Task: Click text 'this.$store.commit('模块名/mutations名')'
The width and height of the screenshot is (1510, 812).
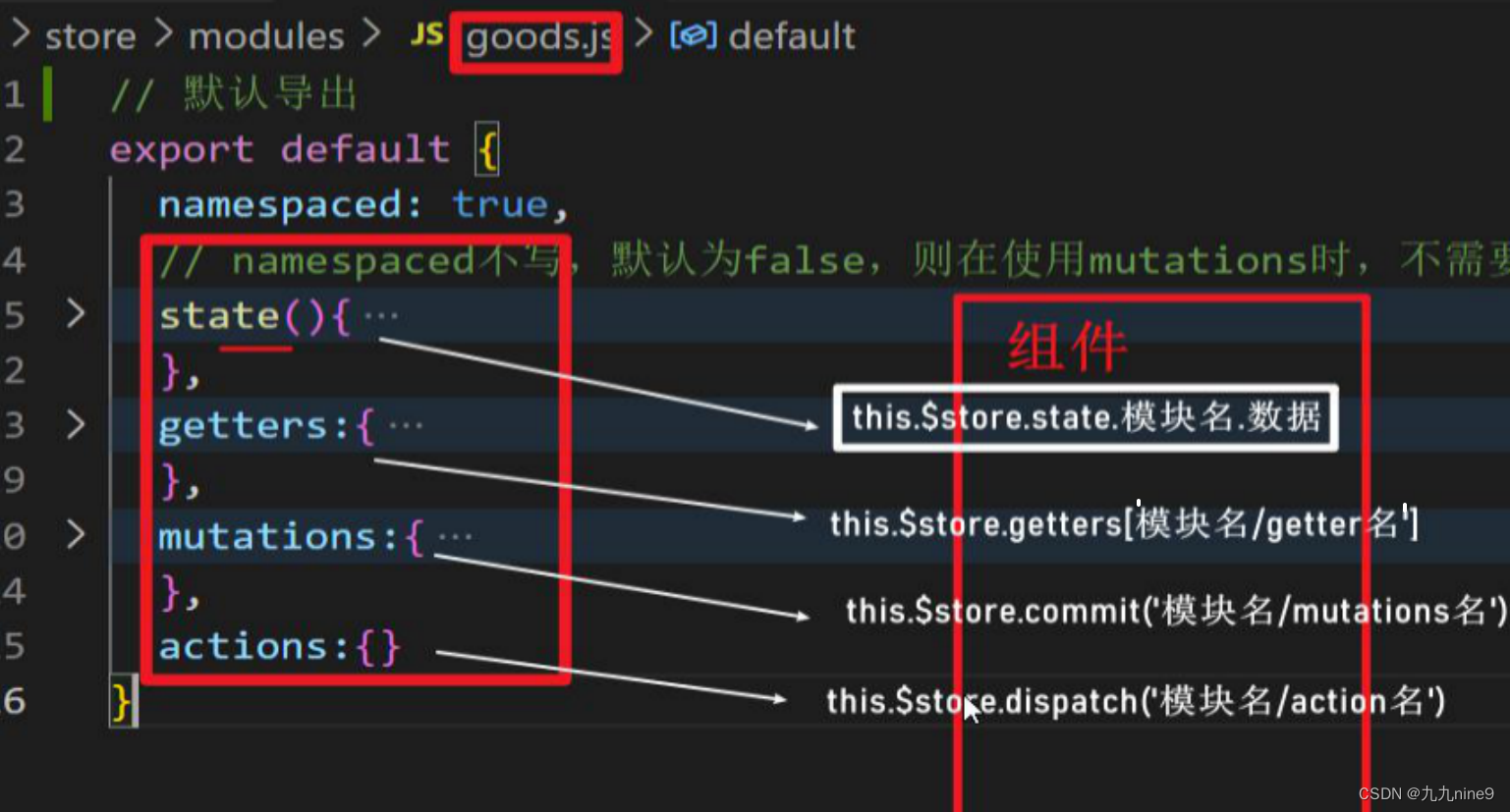Action: 1176,611
